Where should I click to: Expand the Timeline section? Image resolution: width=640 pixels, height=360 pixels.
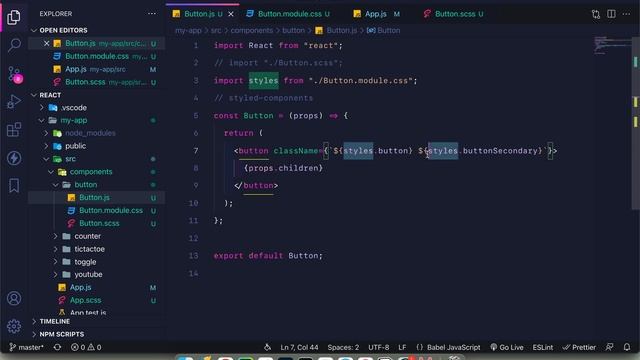pos(55,322)
